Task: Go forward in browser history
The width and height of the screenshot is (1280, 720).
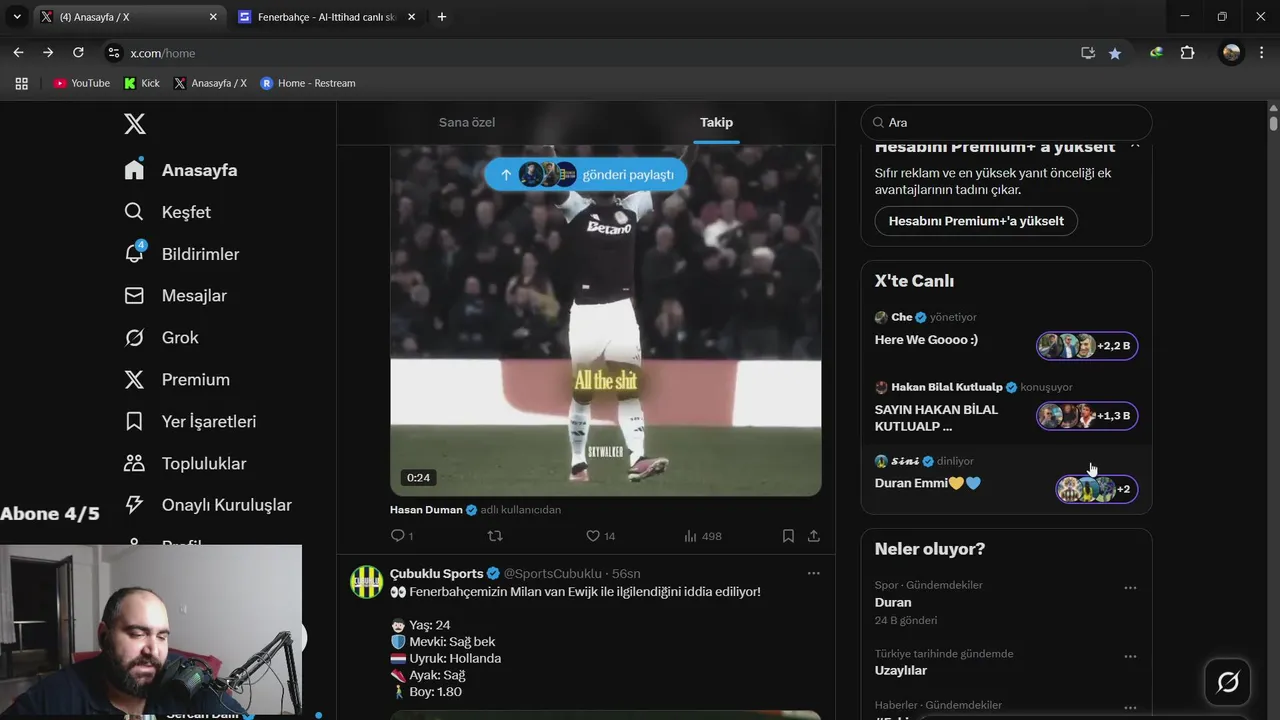Action: 48,53
